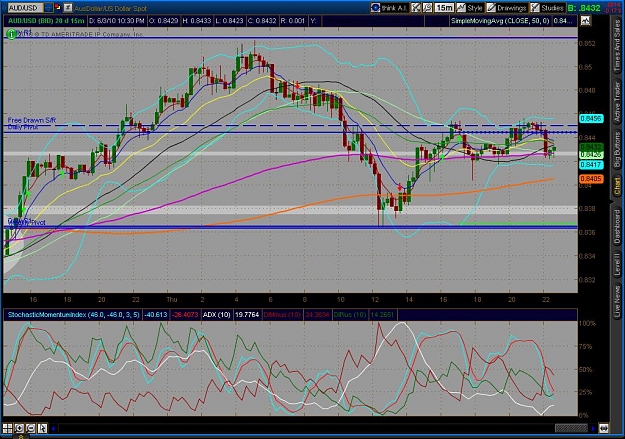This screenshot has width=625, height=439.
Task: Click the symbol actions icon beside the AusDollar description
Action: point(68,8)
